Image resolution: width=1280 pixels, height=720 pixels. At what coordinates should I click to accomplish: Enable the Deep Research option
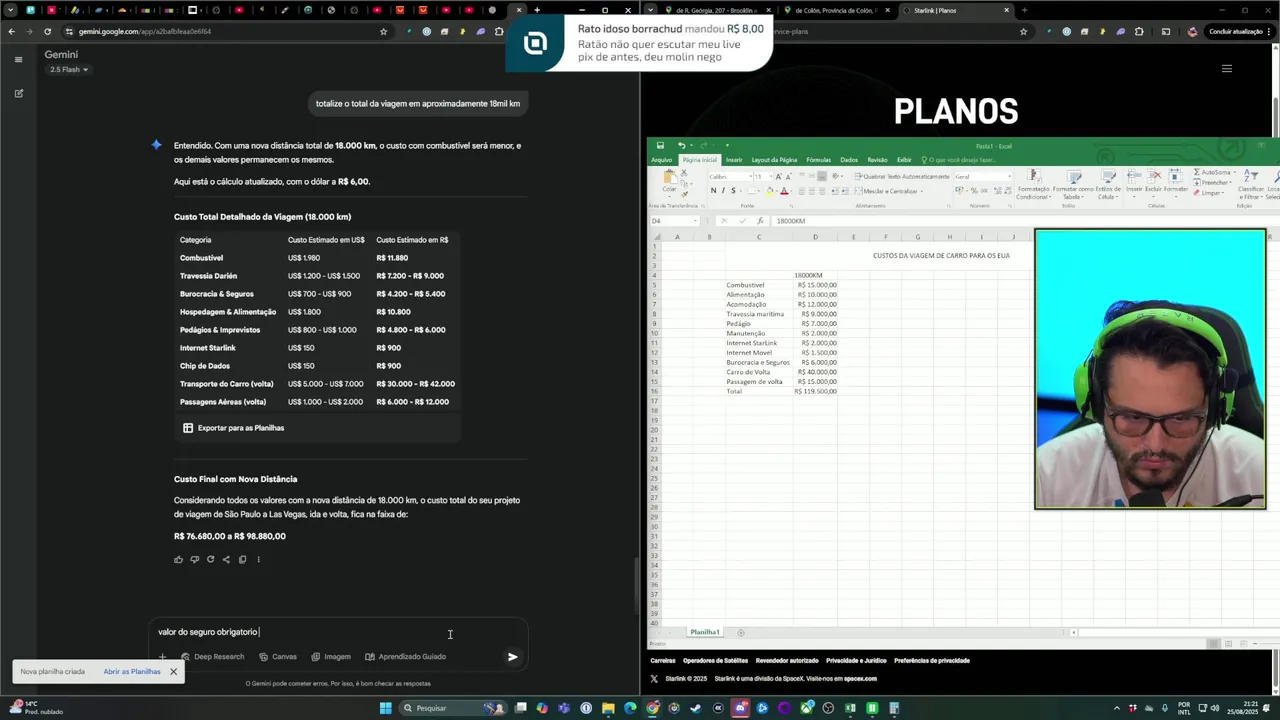click(x=212, y=657)
